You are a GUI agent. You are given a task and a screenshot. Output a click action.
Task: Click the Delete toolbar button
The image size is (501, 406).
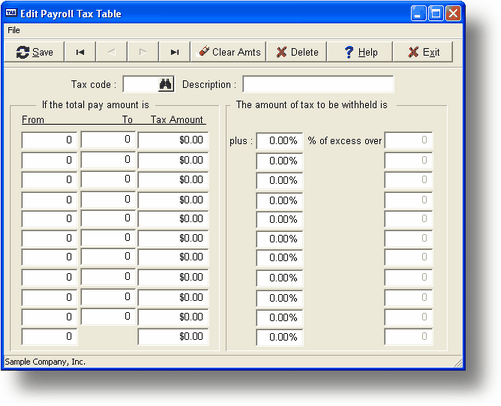(x=297, y=52)
